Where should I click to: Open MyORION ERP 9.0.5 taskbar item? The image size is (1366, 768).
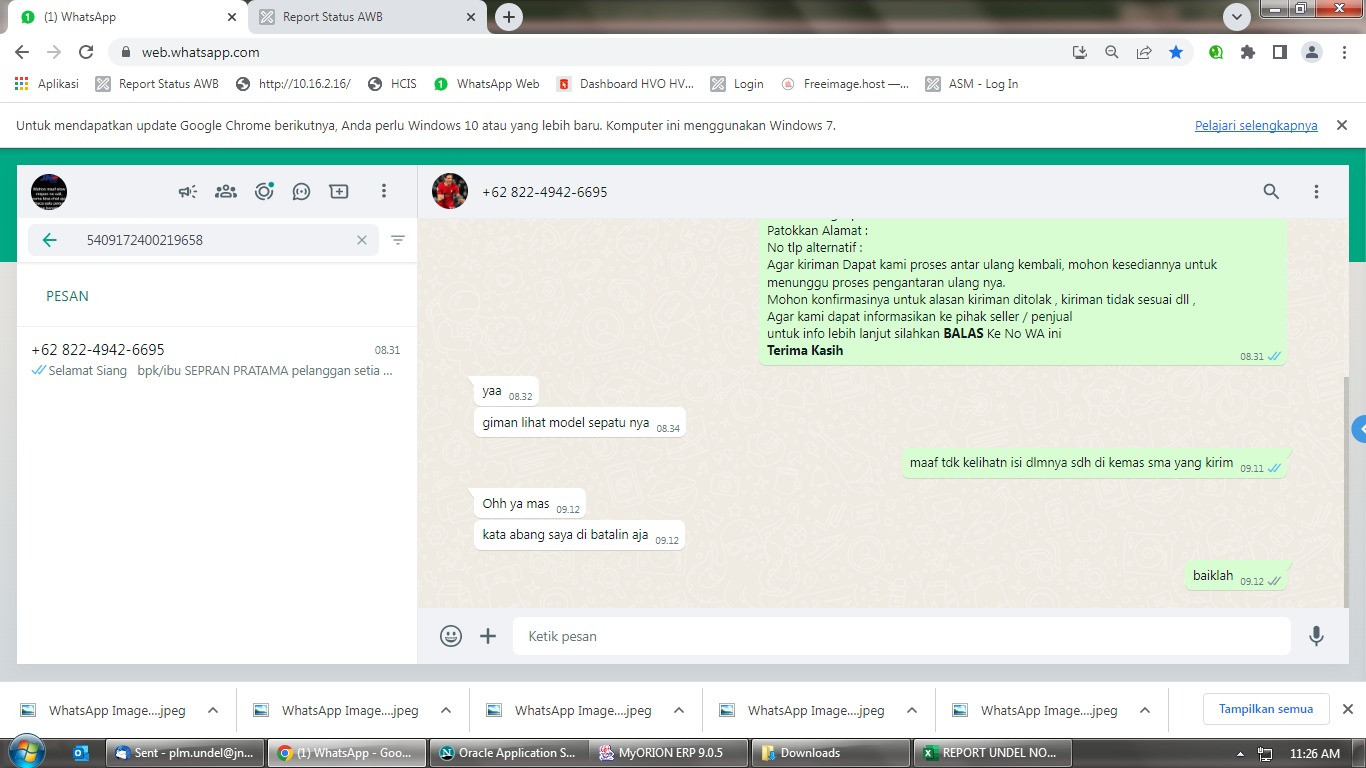669,753
